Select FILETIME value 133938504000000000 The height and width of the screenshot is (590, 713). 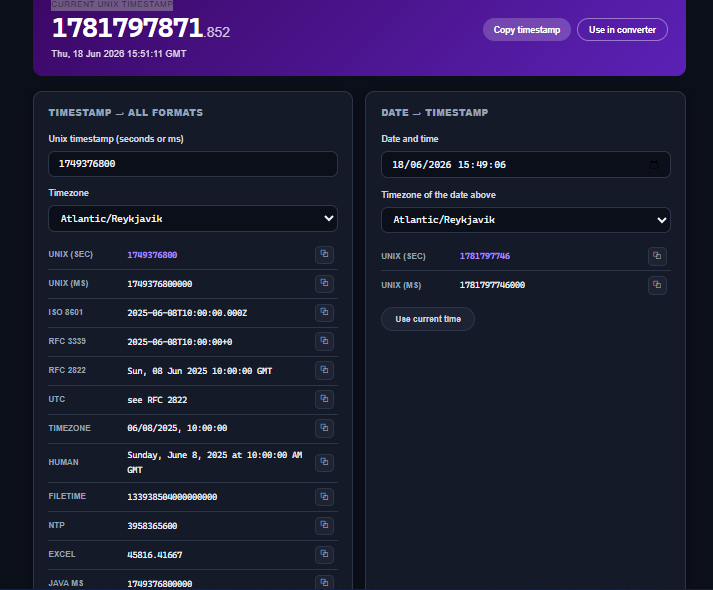click(172, 497)
